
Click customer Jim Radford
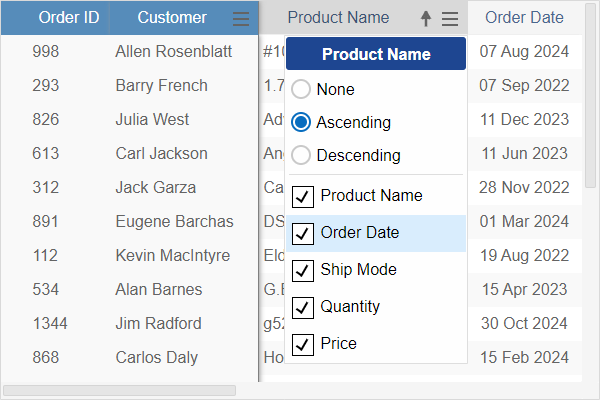tap(158, 324)
